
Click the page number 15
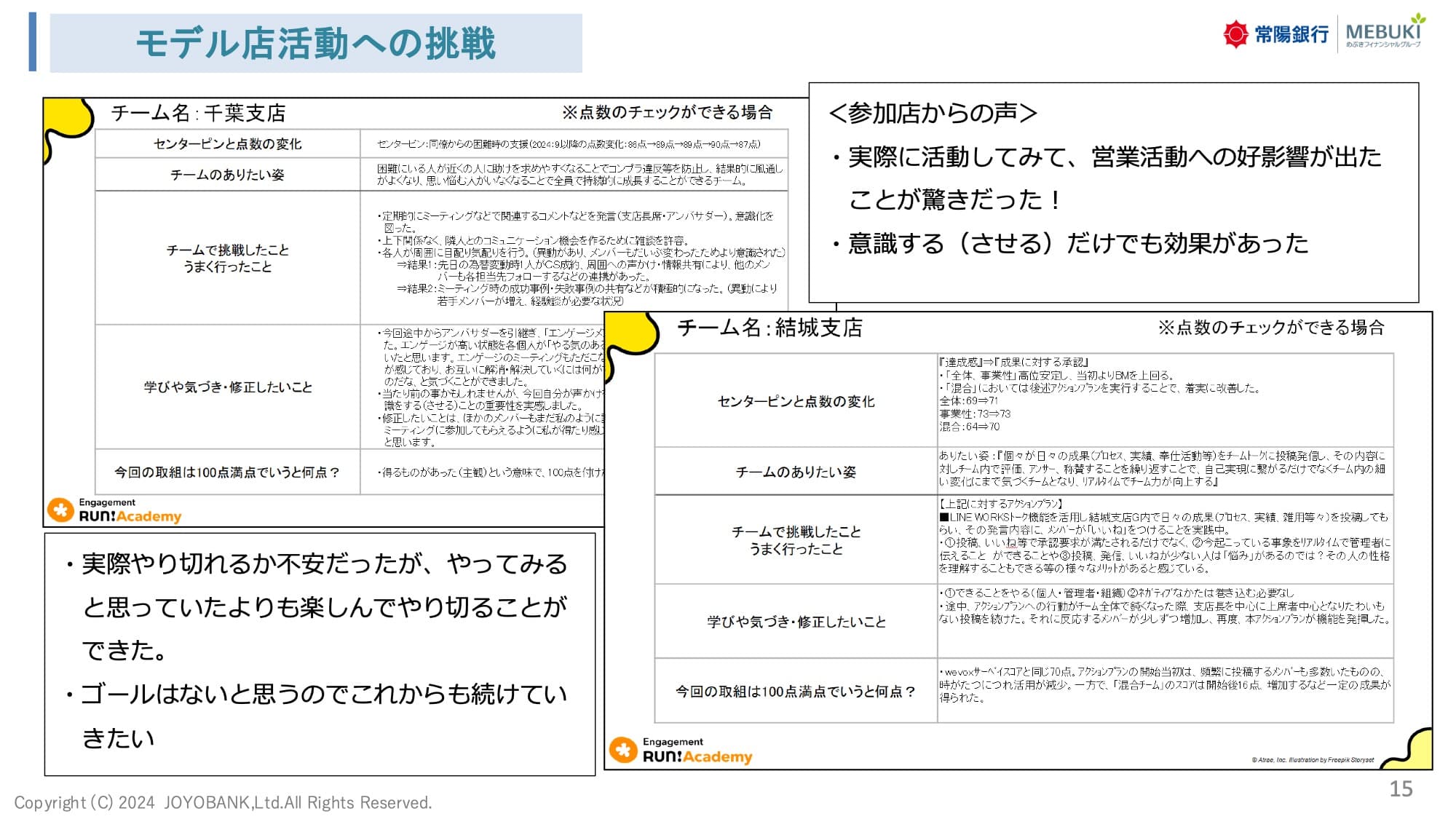click(1401, 789)
